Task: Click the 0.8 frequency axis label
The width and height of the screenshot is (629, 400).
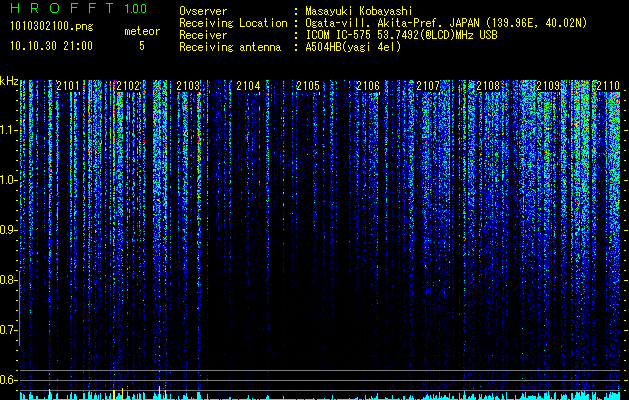Action: tap(8, 280)
